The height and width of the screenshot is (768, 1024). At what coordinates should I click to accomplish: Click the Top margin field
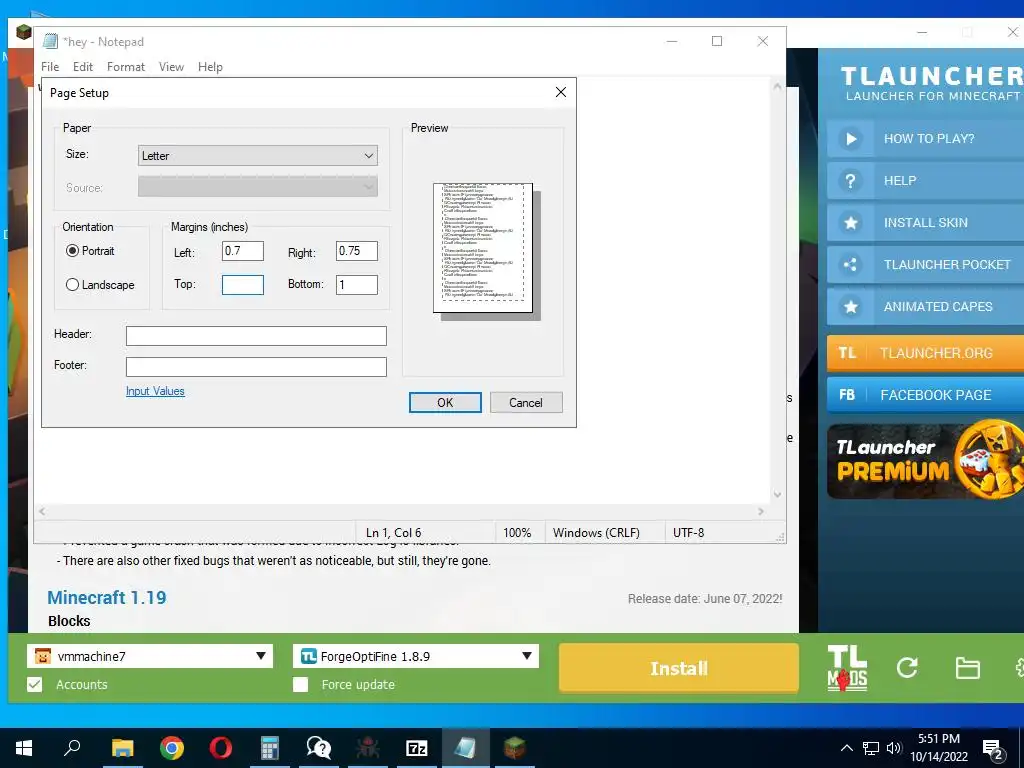(243, 285)
